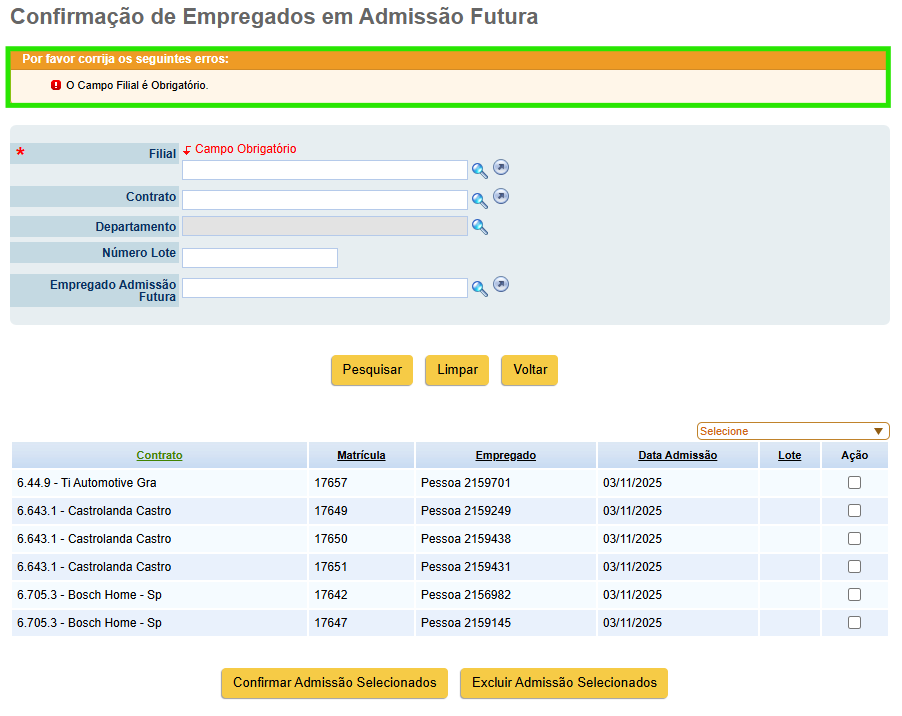Sort the table by Empregado header
This screenshot has width=902, height=716.
506,455
